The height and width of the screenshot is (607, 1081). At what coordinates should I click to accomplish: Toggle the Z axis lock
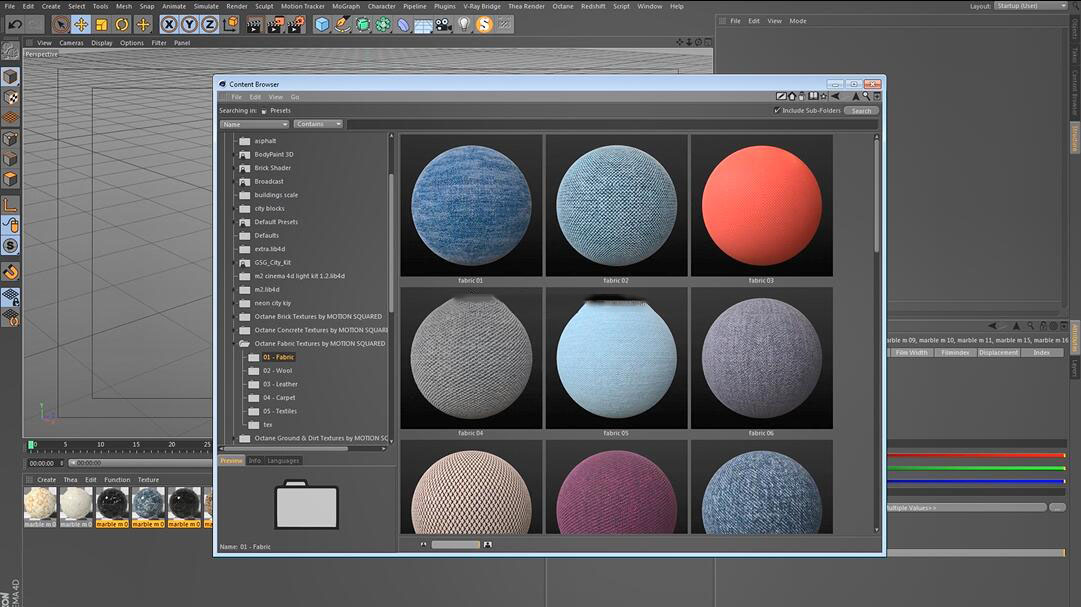click(210, 25)
